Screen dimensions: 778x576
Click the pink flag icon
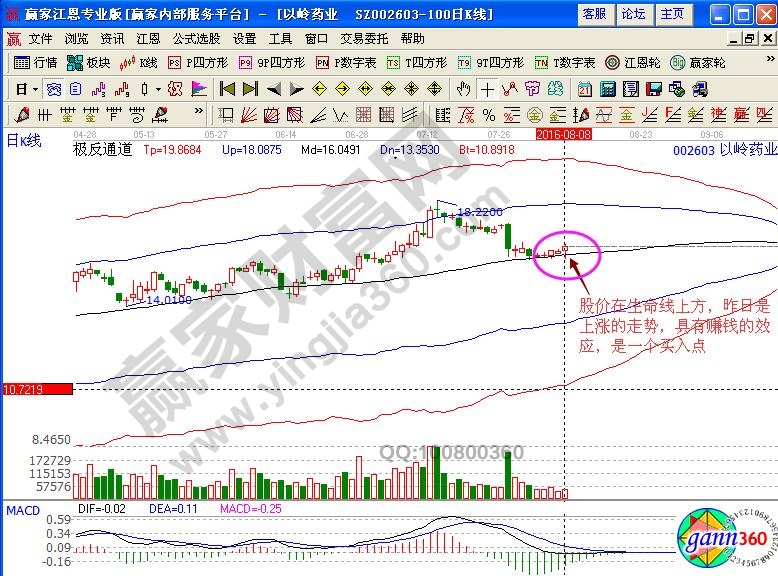(199, 90)
